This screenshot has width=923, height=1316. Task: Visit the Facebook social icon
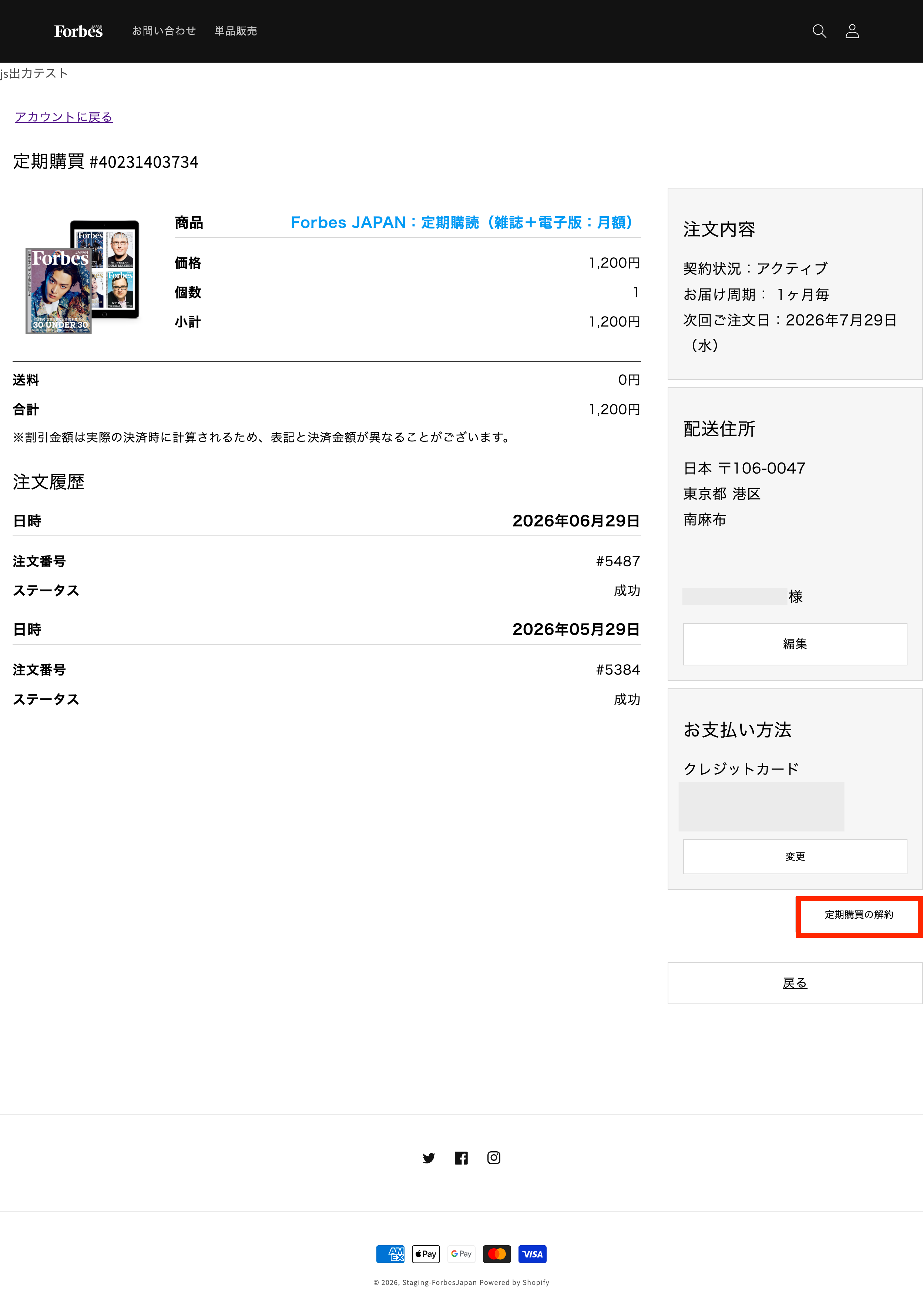pyautogui.click(x=461, y=1158)
